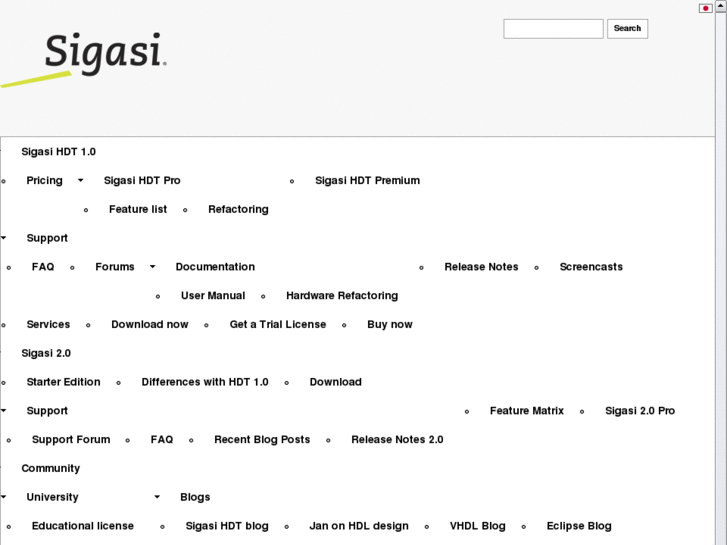
Task: Expand Support under Sigasi 2.0
Action: (4, 410)
